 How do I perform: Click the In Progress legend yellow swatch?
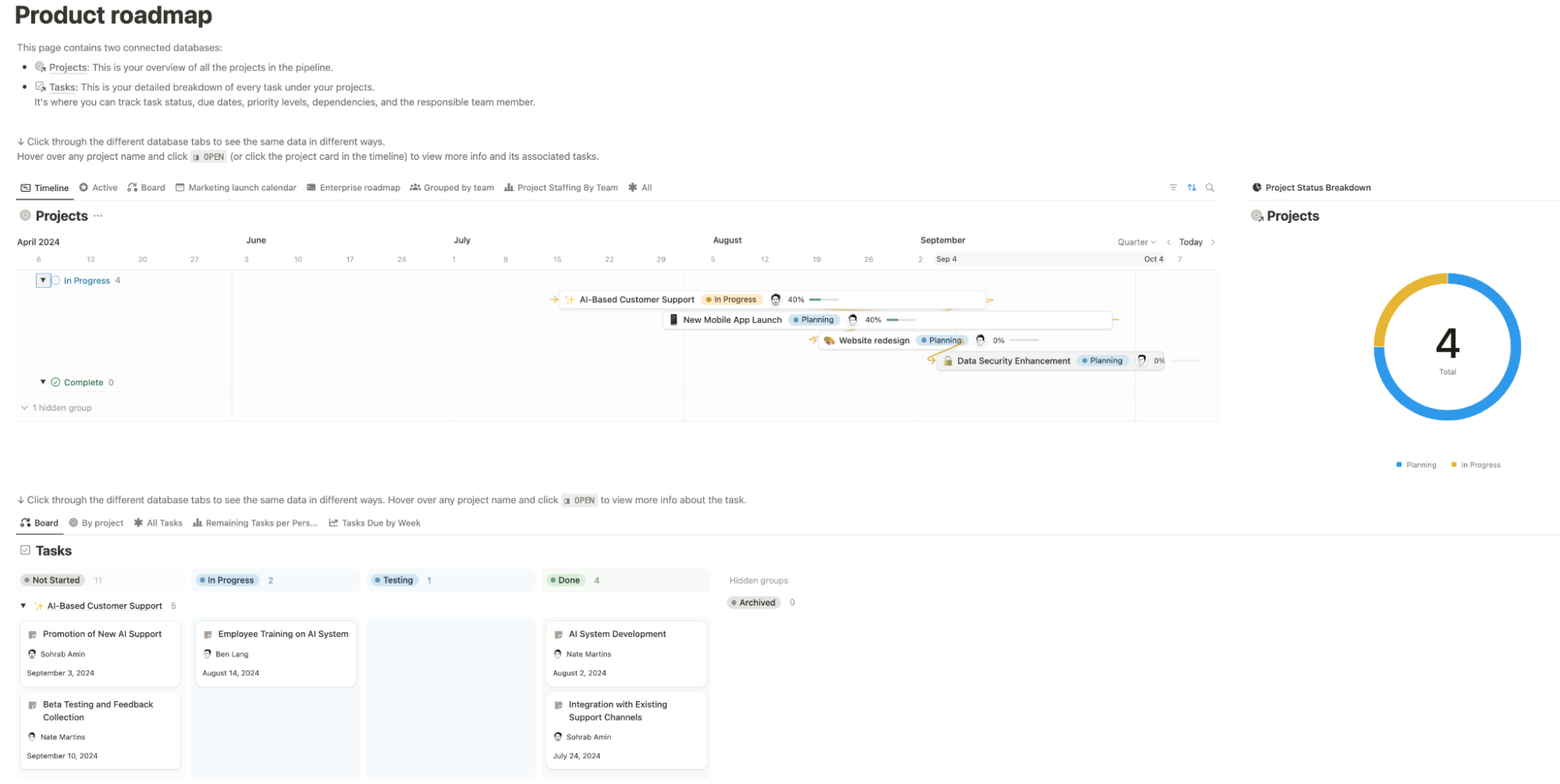click(x=1454, y=465)
